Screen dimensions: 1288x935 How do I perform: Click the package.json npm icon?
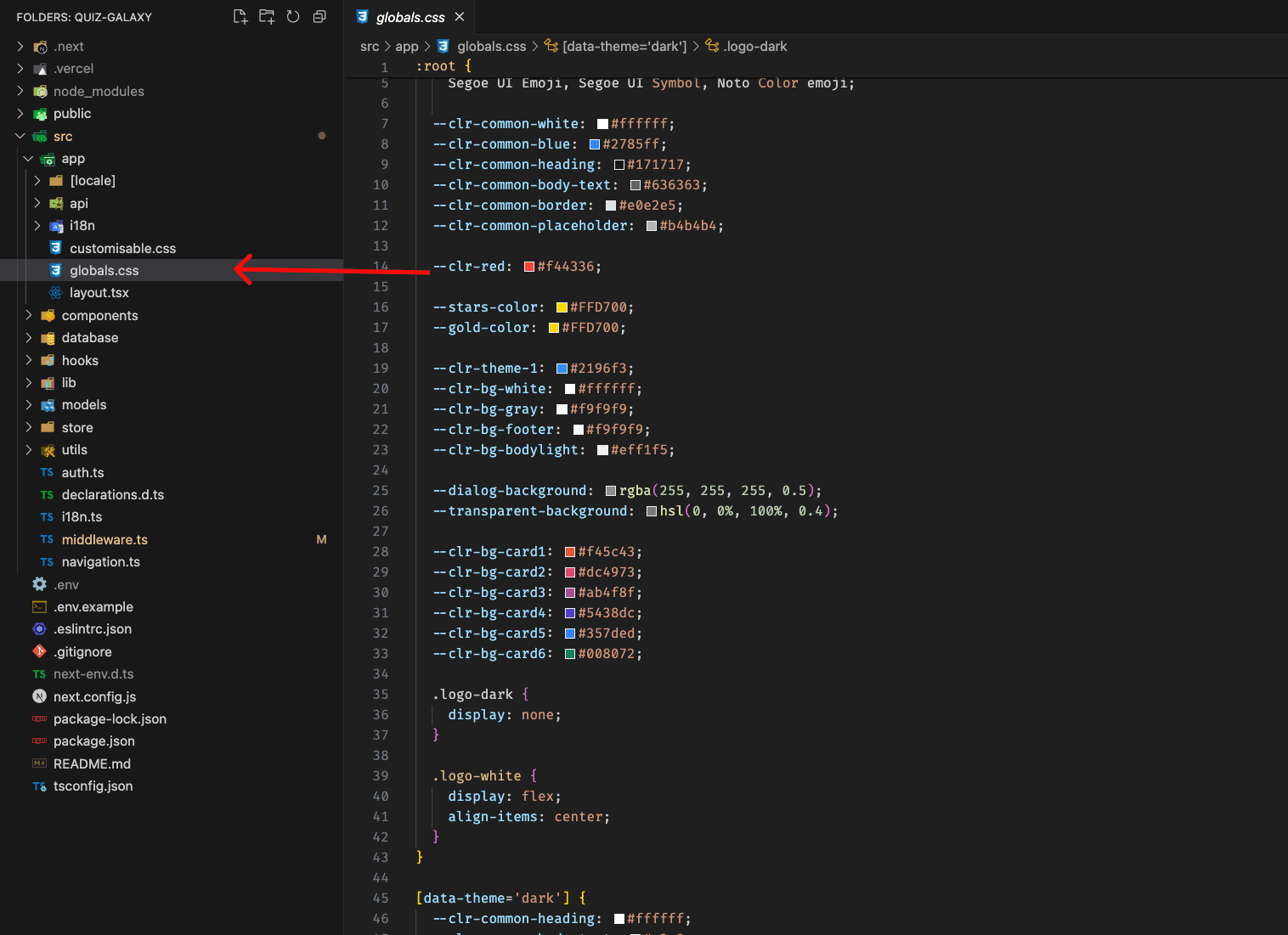click(x=39, y=741)
